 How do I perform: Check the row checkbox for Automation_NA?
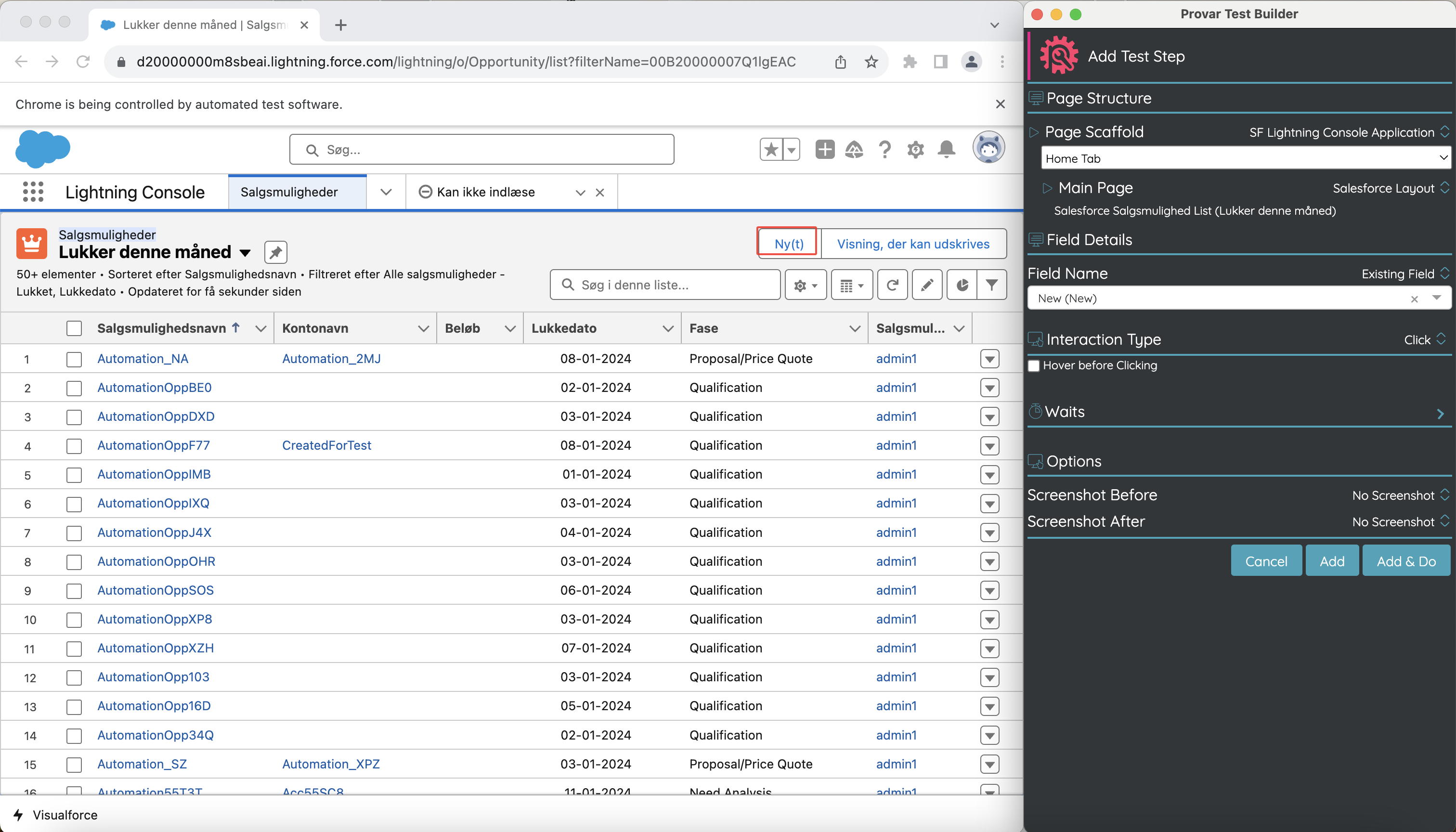(74, 359)
